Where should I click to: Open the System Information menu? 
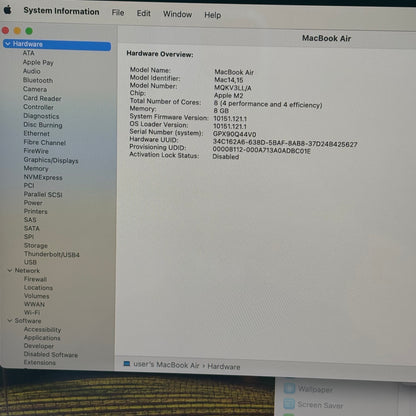(61, 11)
